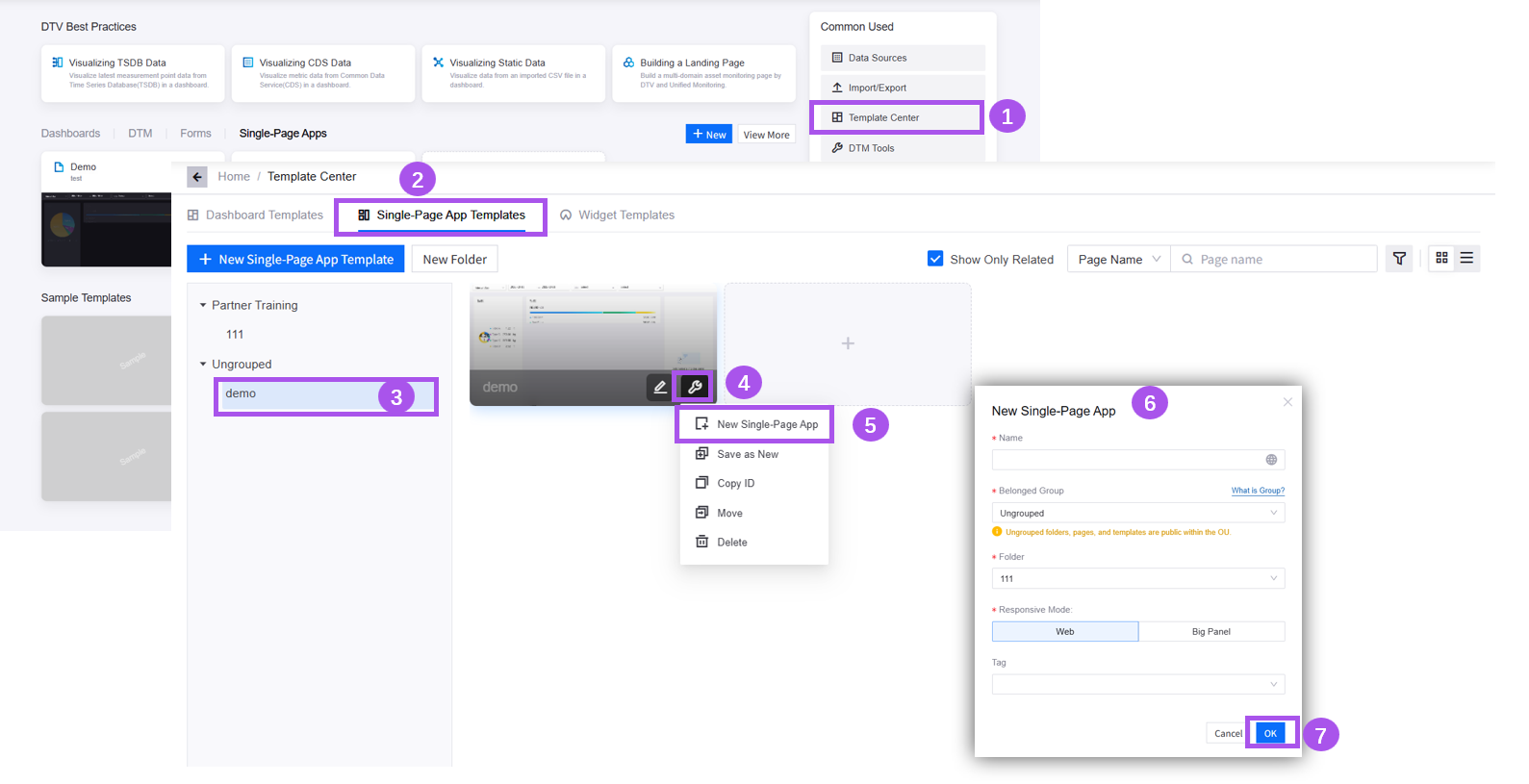
Task: Click the globe icon in Name field
Action: [x=1271, y=460]
